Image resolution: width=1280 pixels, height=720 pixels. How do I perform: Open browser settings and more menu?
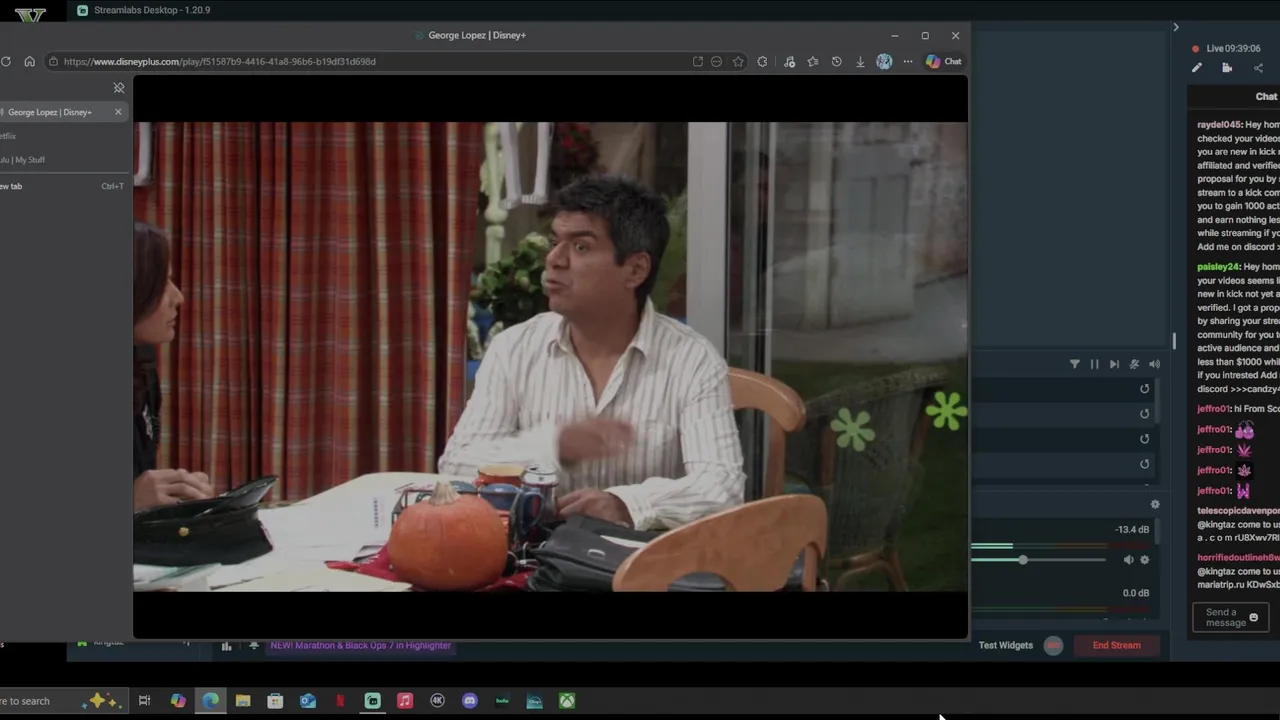[x=908, y=62]
